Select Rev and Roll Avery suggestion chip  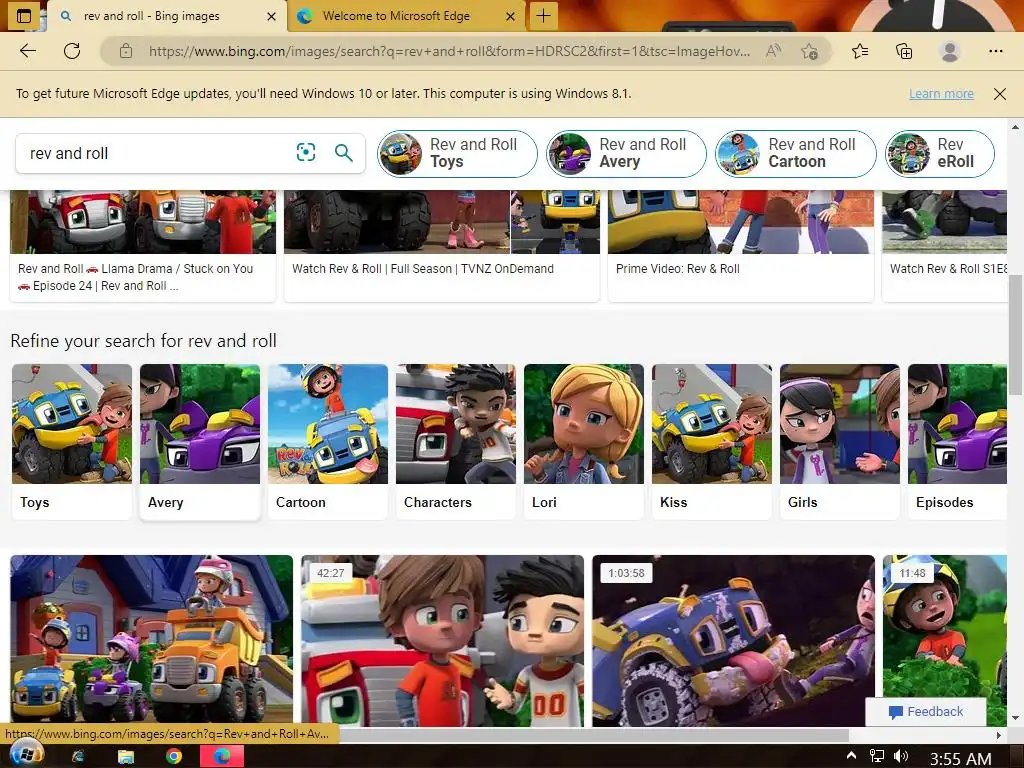(626, 153)
